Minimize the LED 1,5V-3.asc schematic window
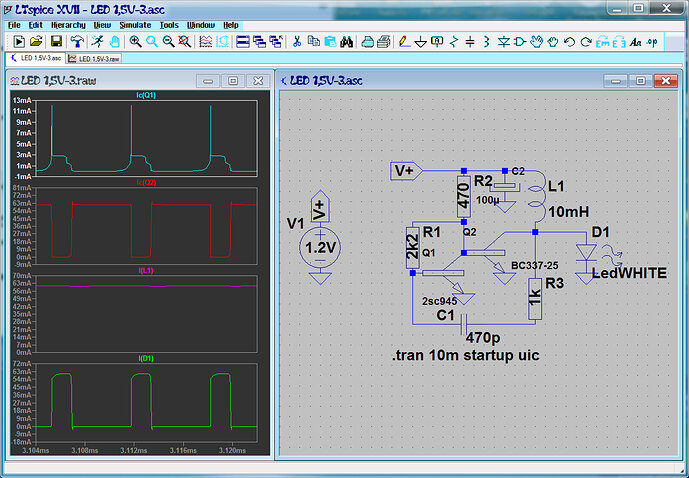Viewport: 689px width, 478px height. 616,81
